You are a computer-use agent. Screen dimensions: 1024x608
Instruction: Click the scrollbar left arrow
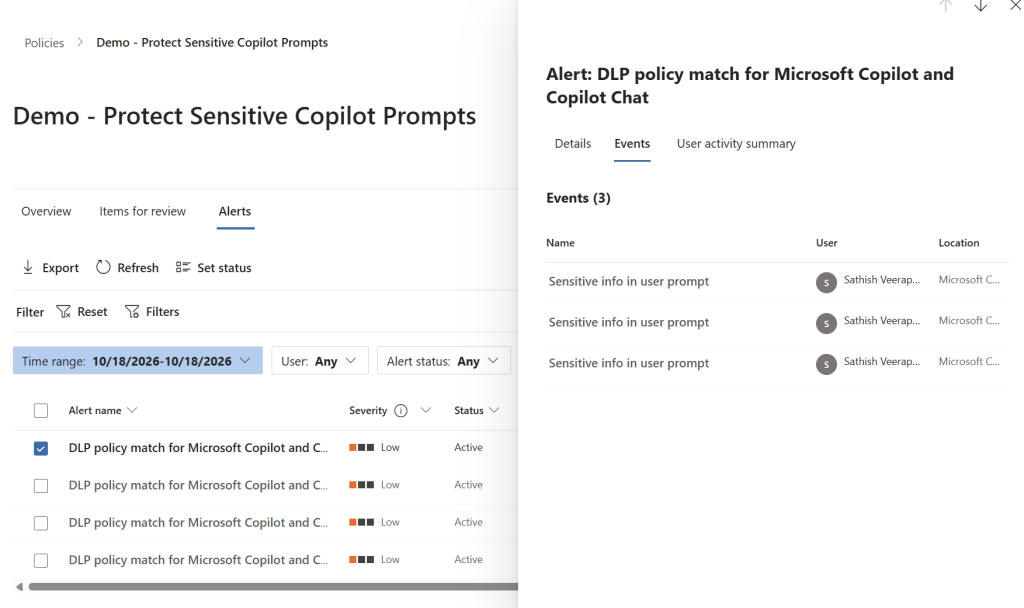coord(20,586)
